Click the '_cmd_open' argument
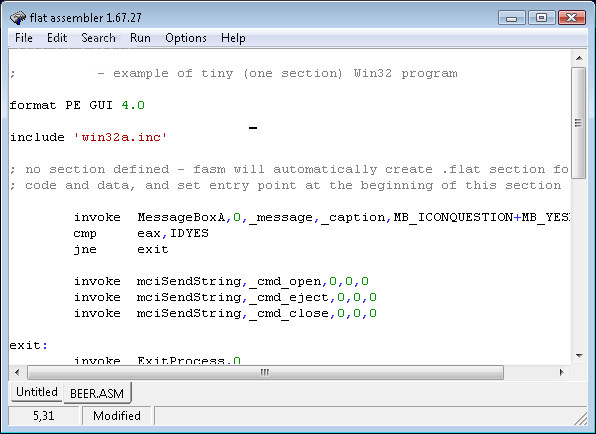Screen dimensions: 596x434 point(285,282)
